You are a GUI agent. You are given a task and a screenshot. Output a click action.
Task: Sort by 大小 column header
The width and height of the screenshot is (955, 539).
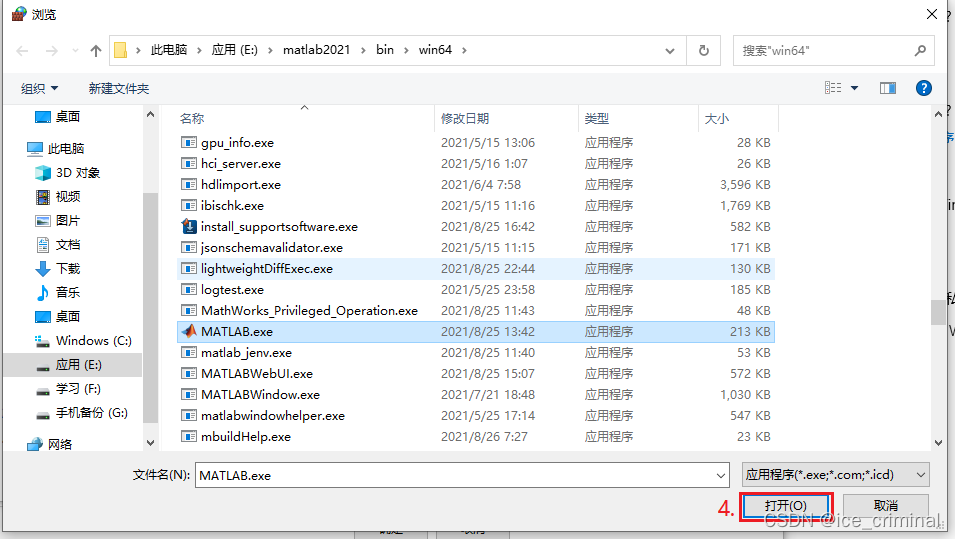point(716,119)
